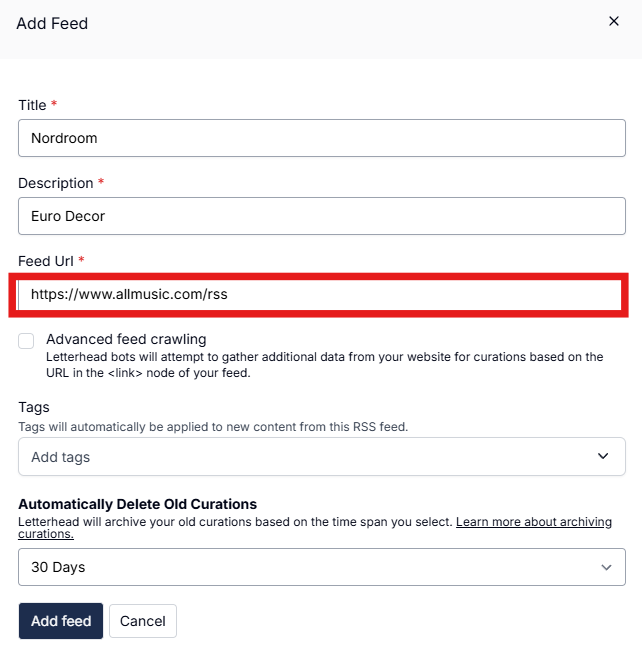Enable the Advanced feed crawling checkbox
The image size is (642, 655).
[26, 341]
